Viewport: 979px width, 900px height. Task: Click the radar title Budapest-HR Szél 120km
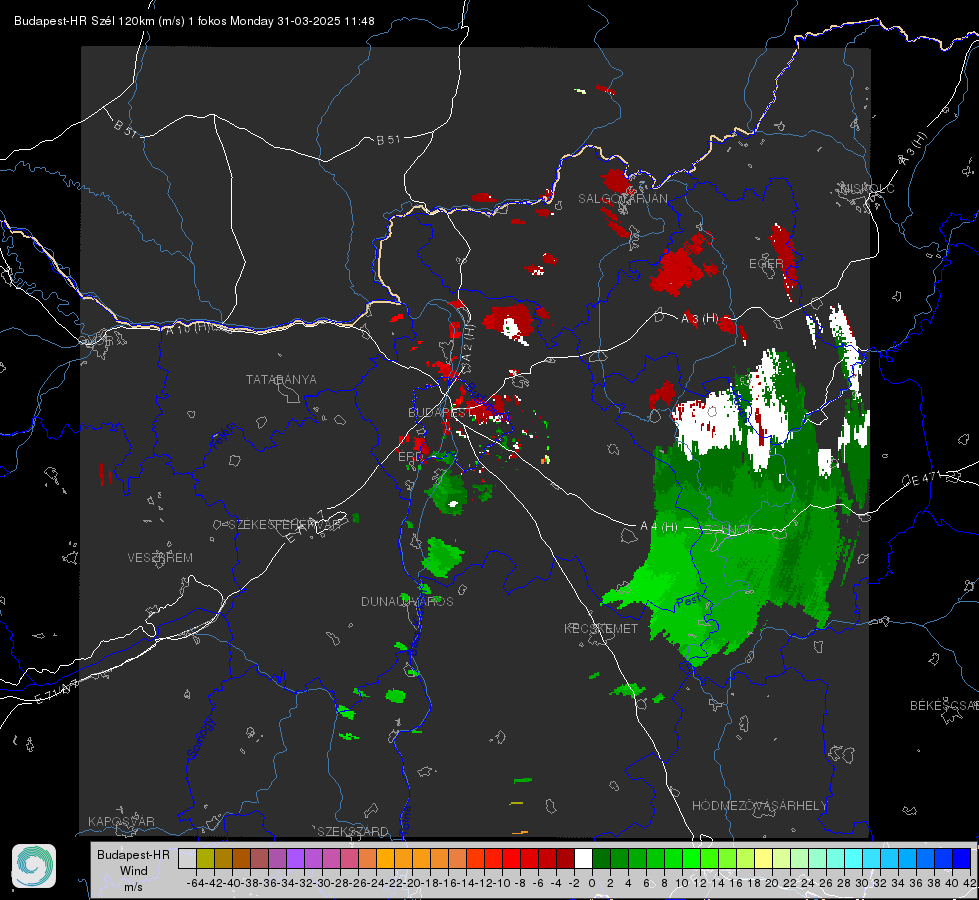click(84, 21)
